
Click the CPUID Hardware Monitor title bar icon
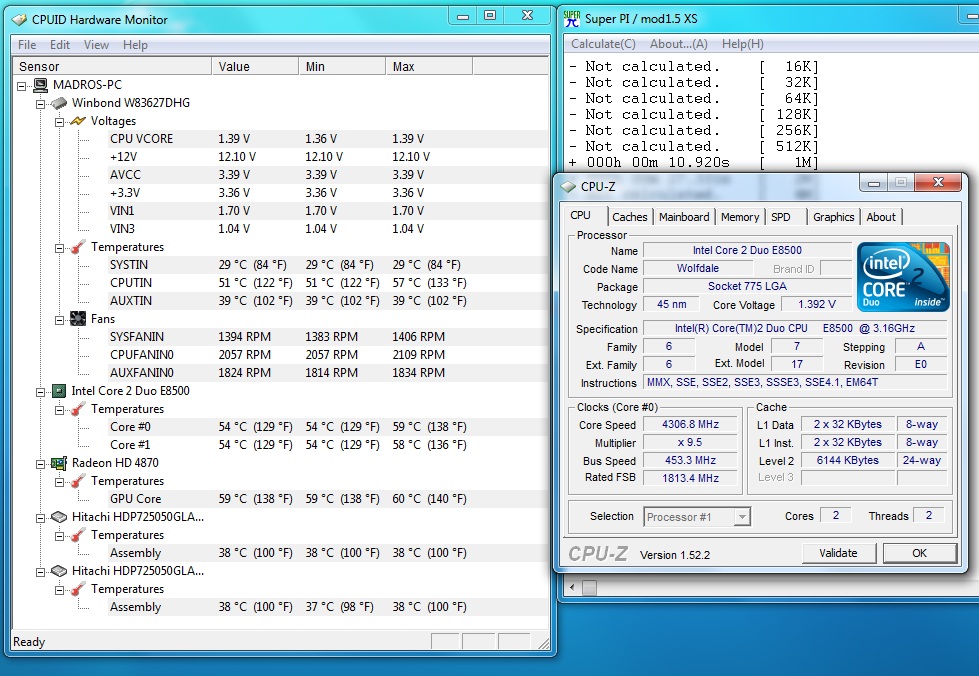coord(20,19)
